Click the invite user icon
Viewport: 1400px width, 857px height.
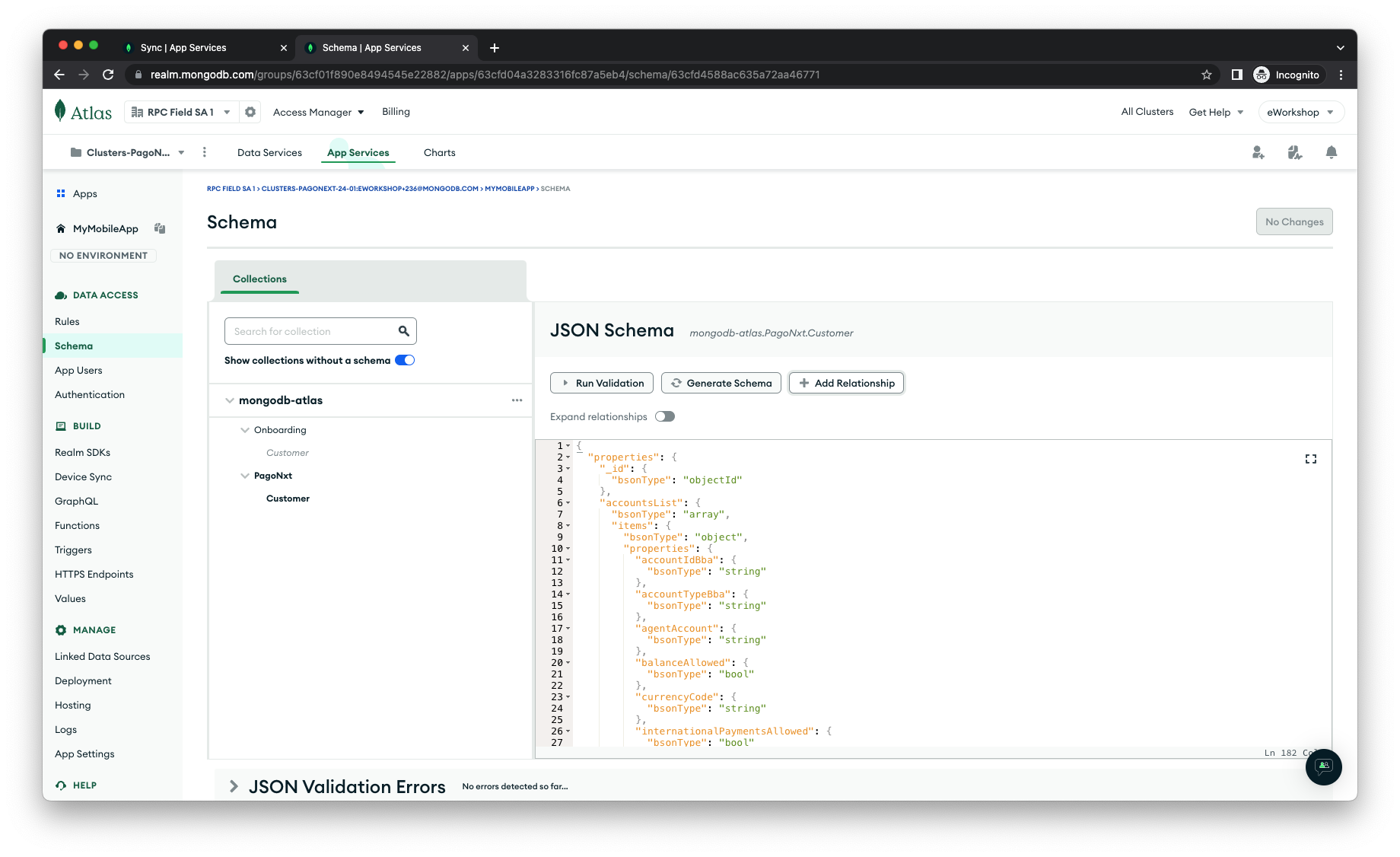click(1258, 152)
